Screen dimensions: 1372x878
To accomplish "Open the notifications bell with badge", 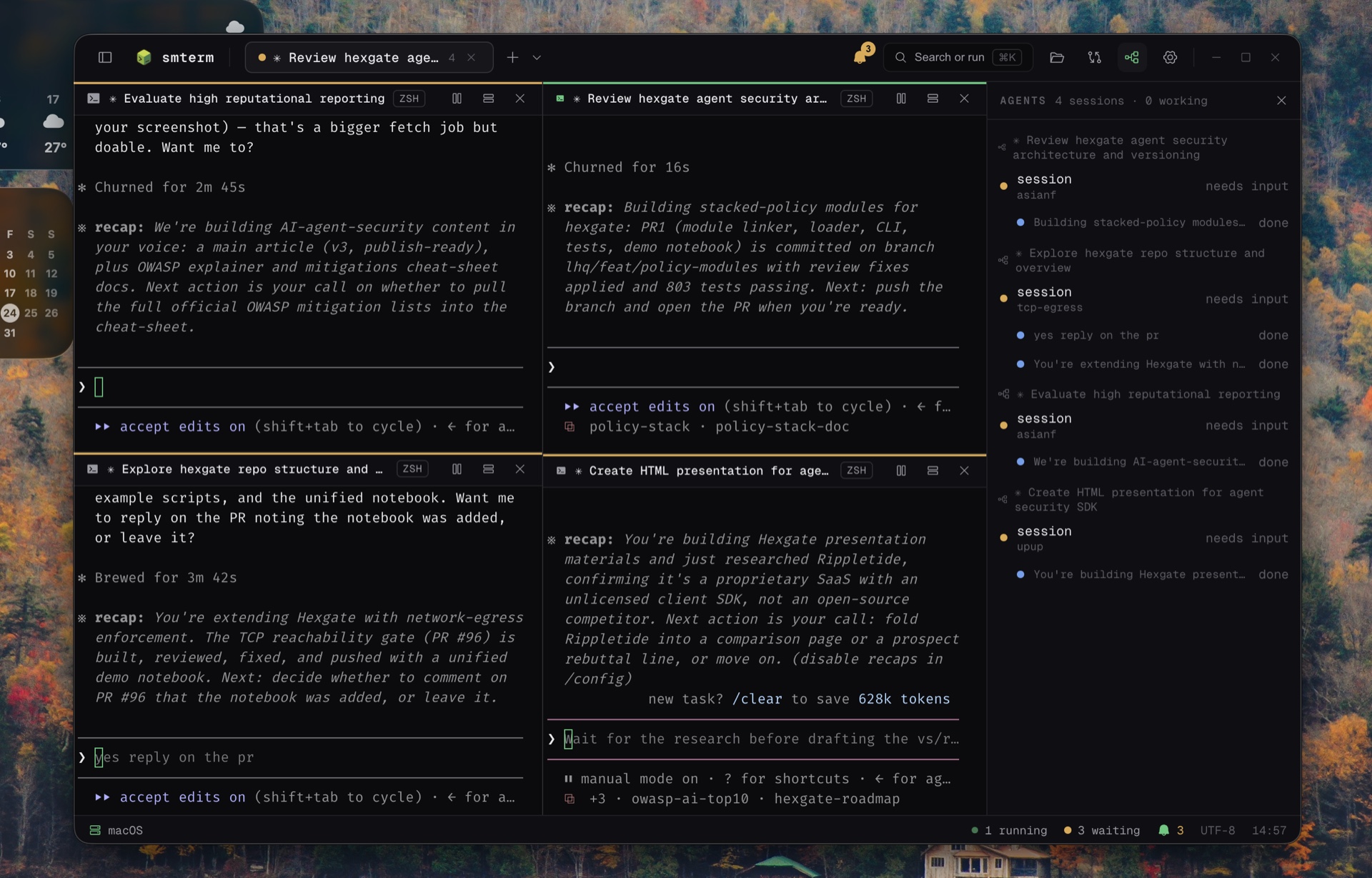I will pos(861,56).
